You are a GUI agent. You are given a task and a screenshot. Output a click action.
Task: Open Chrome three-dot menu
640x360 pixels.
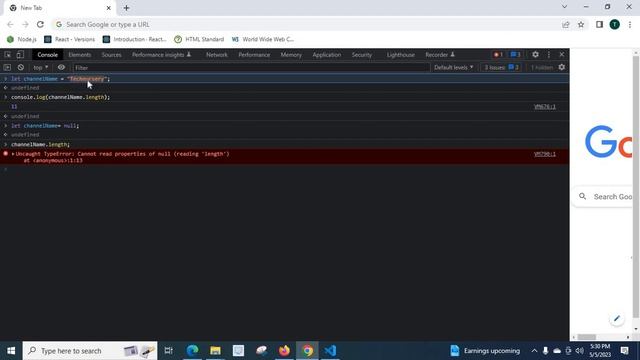tap(630, 24)
